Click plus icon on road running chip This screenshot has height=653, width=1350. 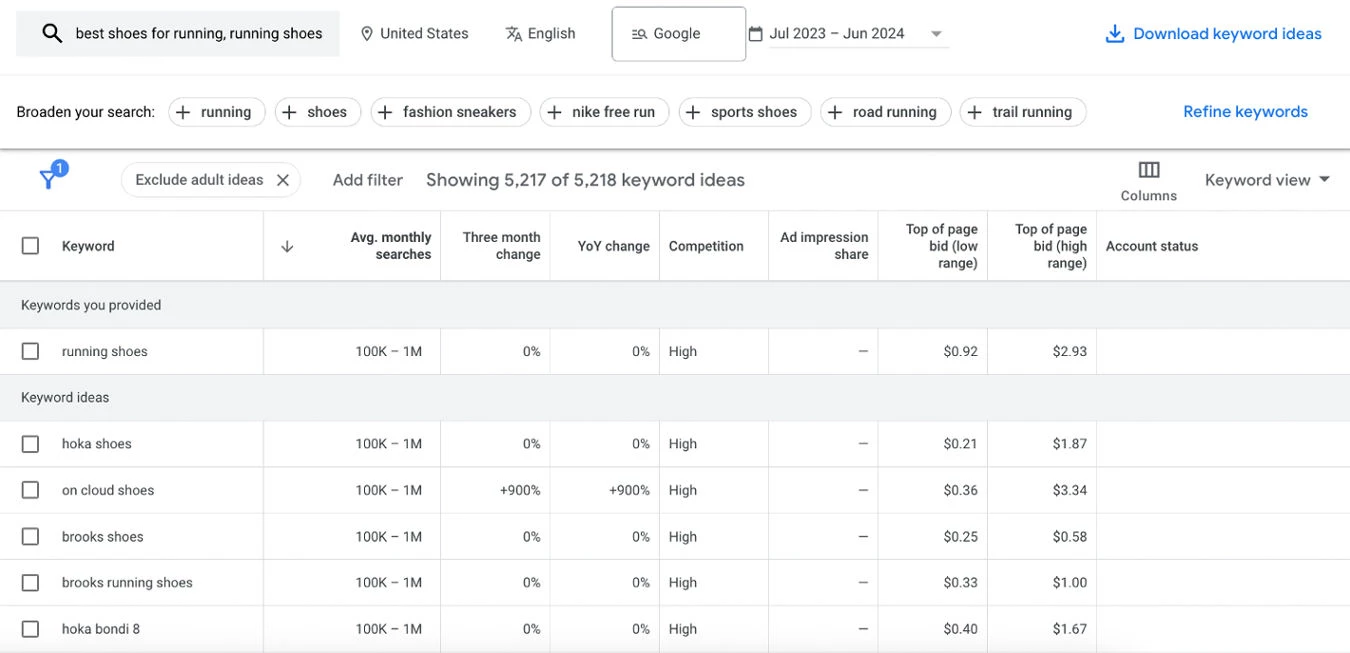835,112
